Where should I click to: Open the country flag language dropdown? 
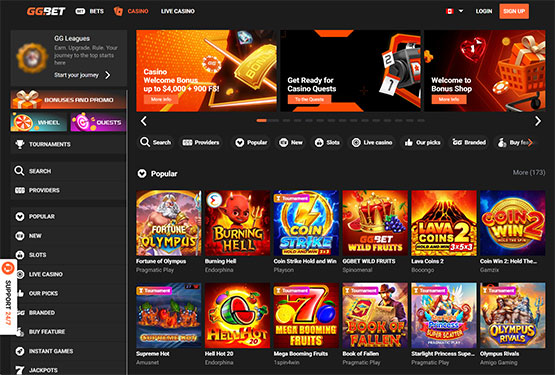pos(454,11)
